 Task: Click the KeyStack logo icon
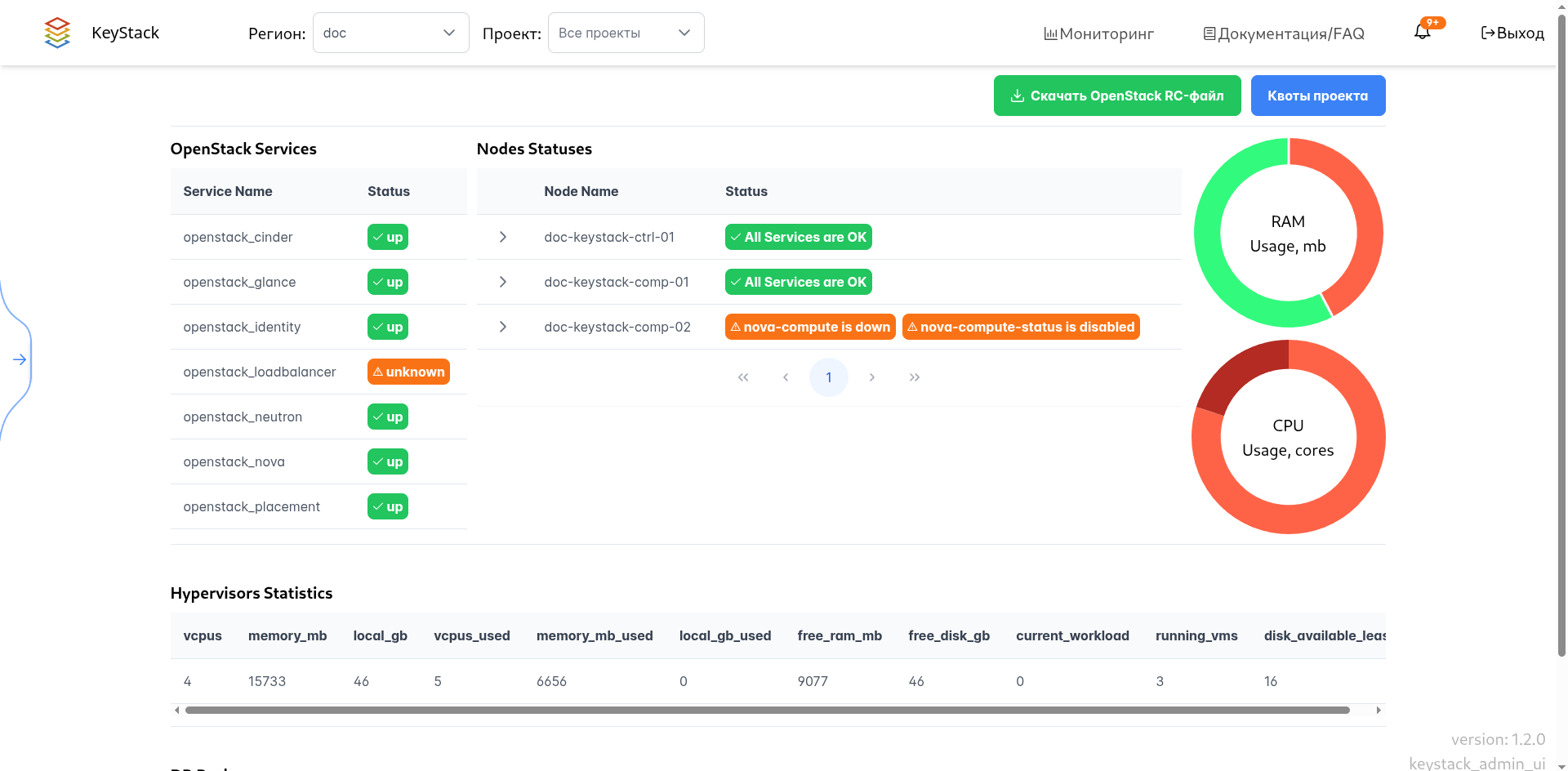57,33
